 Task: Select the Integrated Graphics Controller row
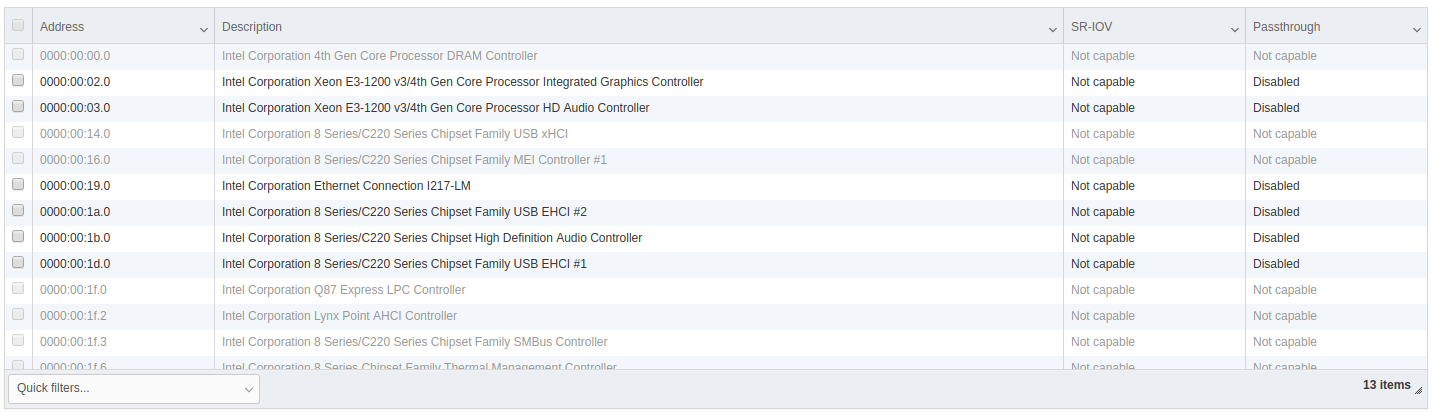click(x=462, y=82)
